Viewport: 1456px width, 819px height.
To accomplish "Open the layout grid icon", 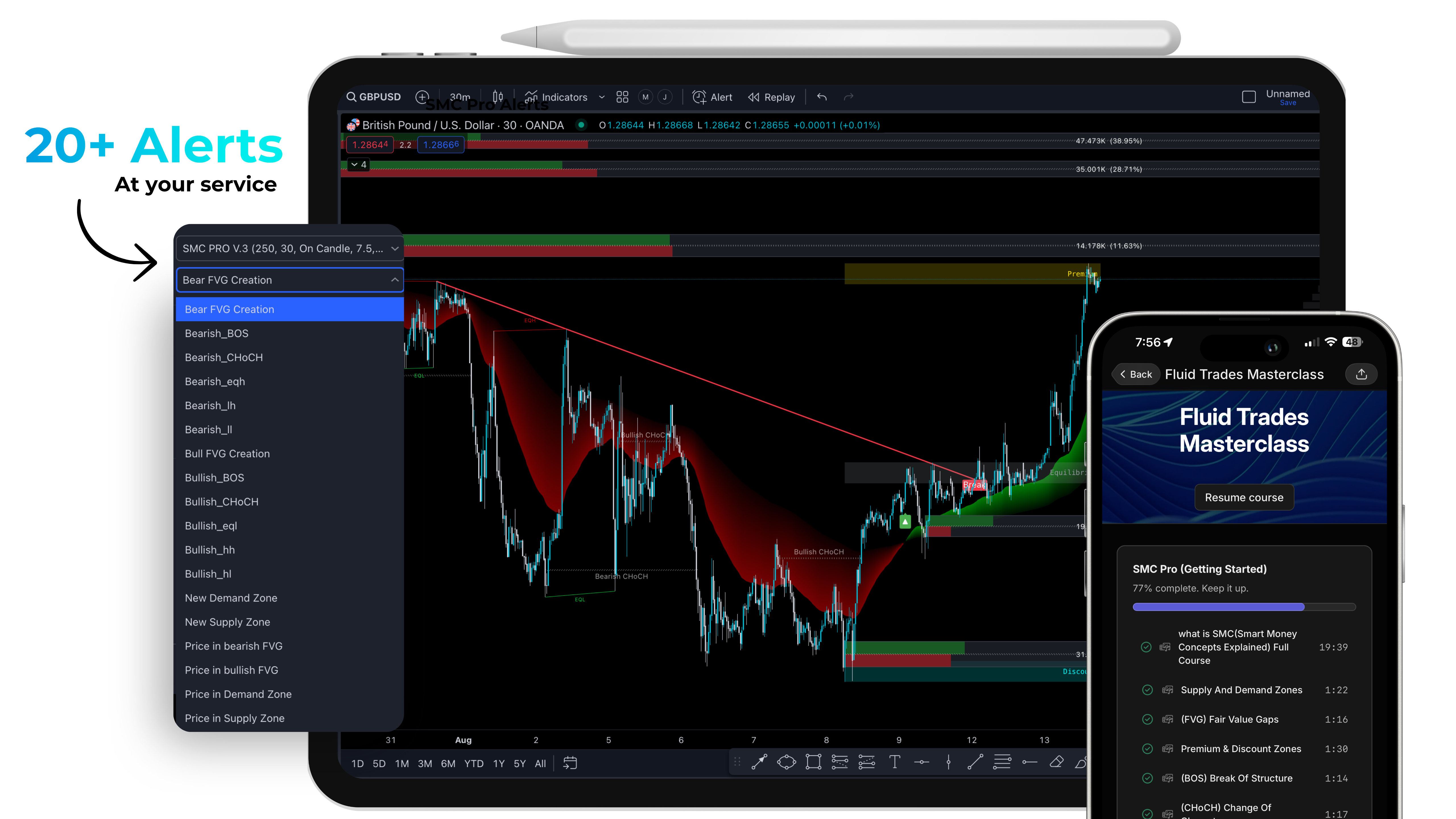I will coord(622,97).
